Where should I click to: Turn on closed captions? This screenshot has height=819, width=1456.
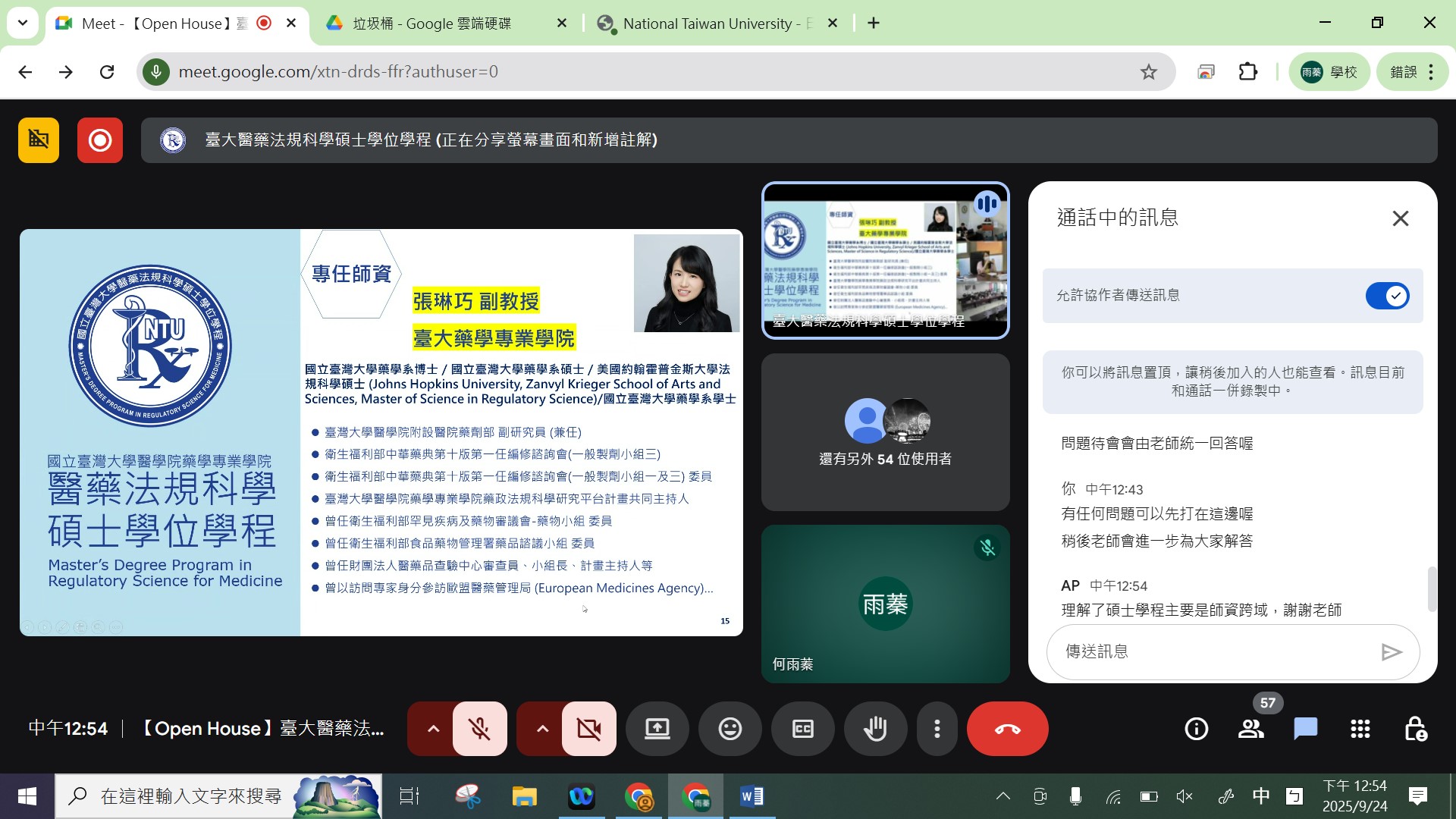click(802, 729)
